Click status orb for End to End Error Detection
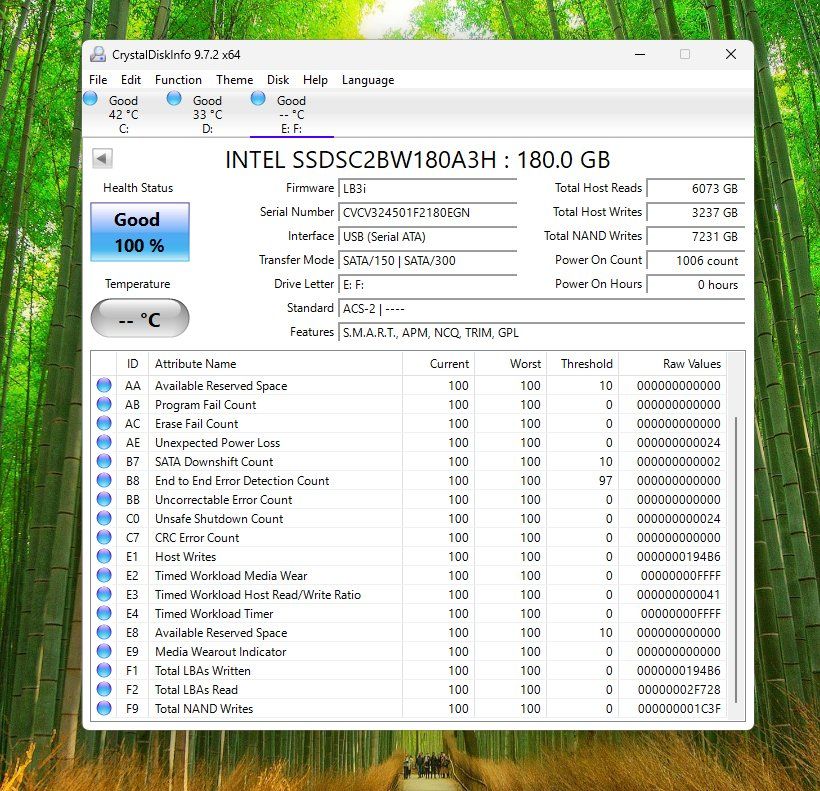The height and width of the screenshot is (791, 820). tap(104, 480)
